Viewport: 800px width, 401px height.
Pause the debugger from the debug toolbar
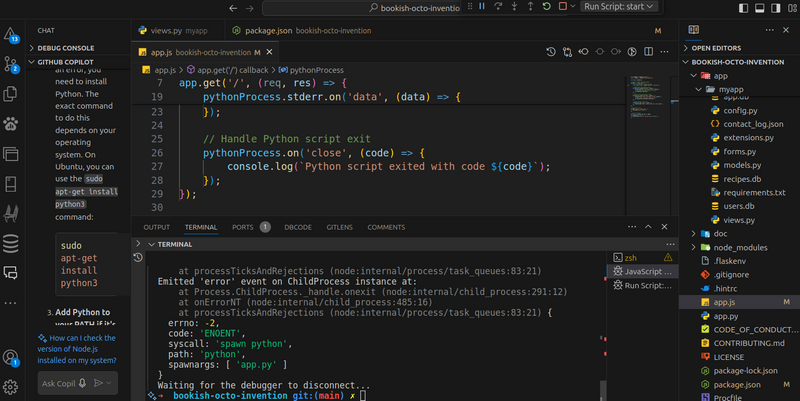pos(482,7)
